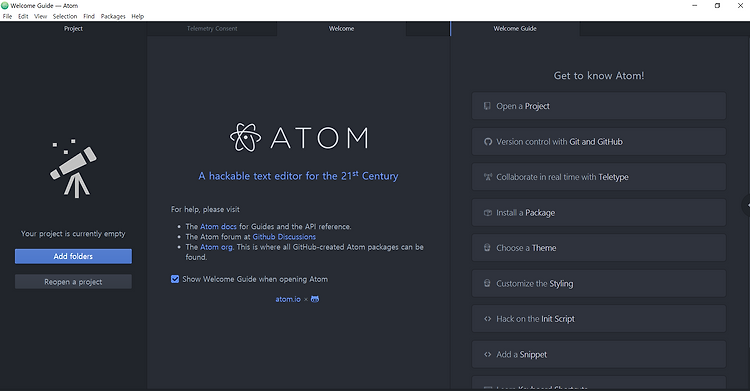Click the dock toggle handle on right edge
750x391 pixels.
746,205
